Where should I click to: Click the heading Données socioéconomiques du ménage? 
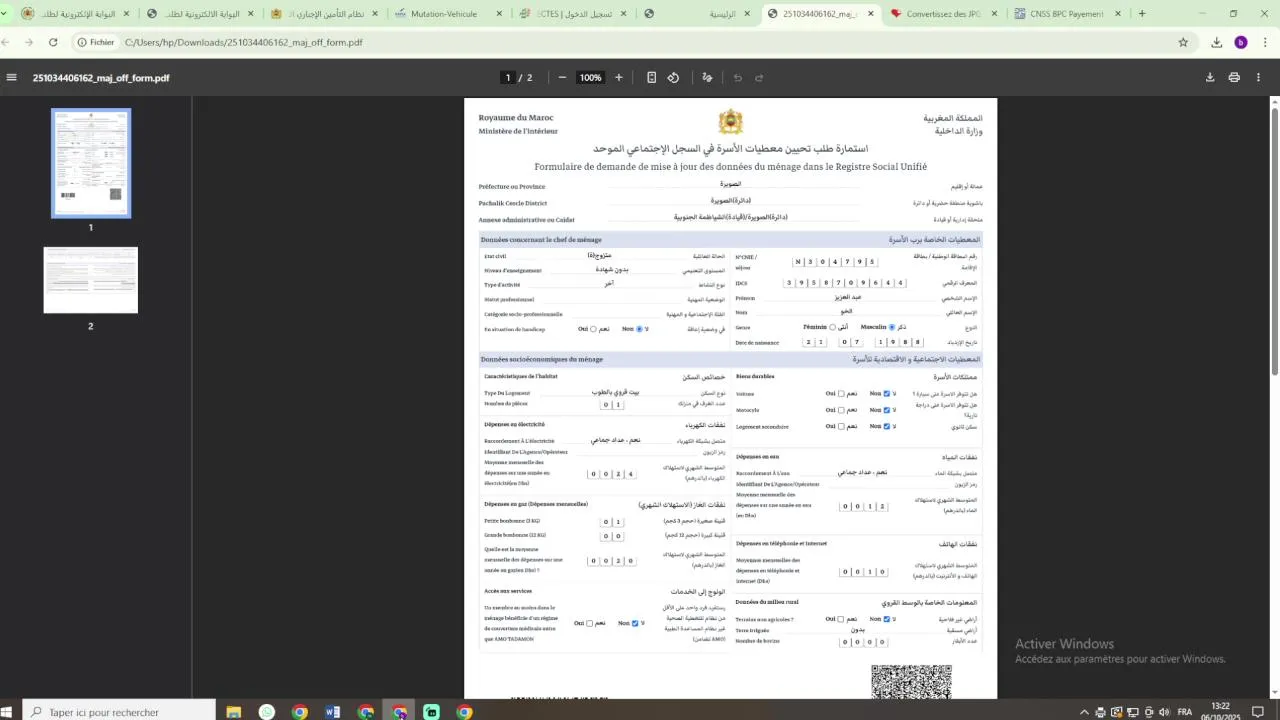[542, 359]
